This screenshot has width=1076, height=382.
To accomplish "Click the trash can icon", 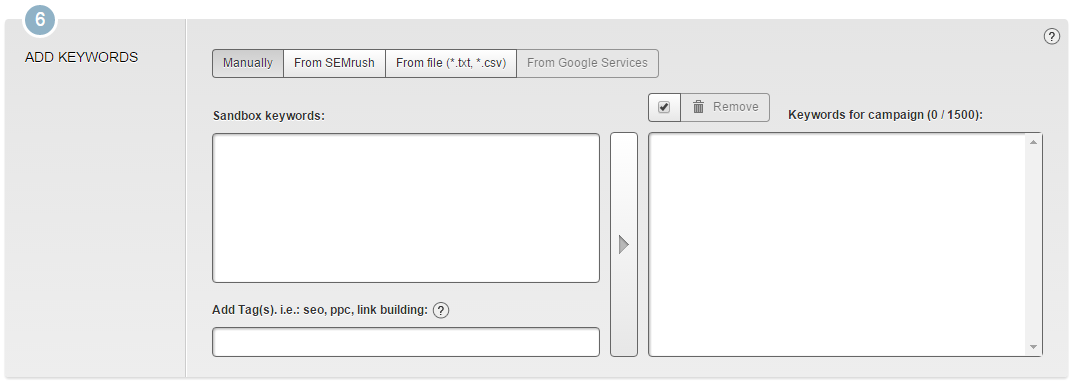I will coord(699,107).
